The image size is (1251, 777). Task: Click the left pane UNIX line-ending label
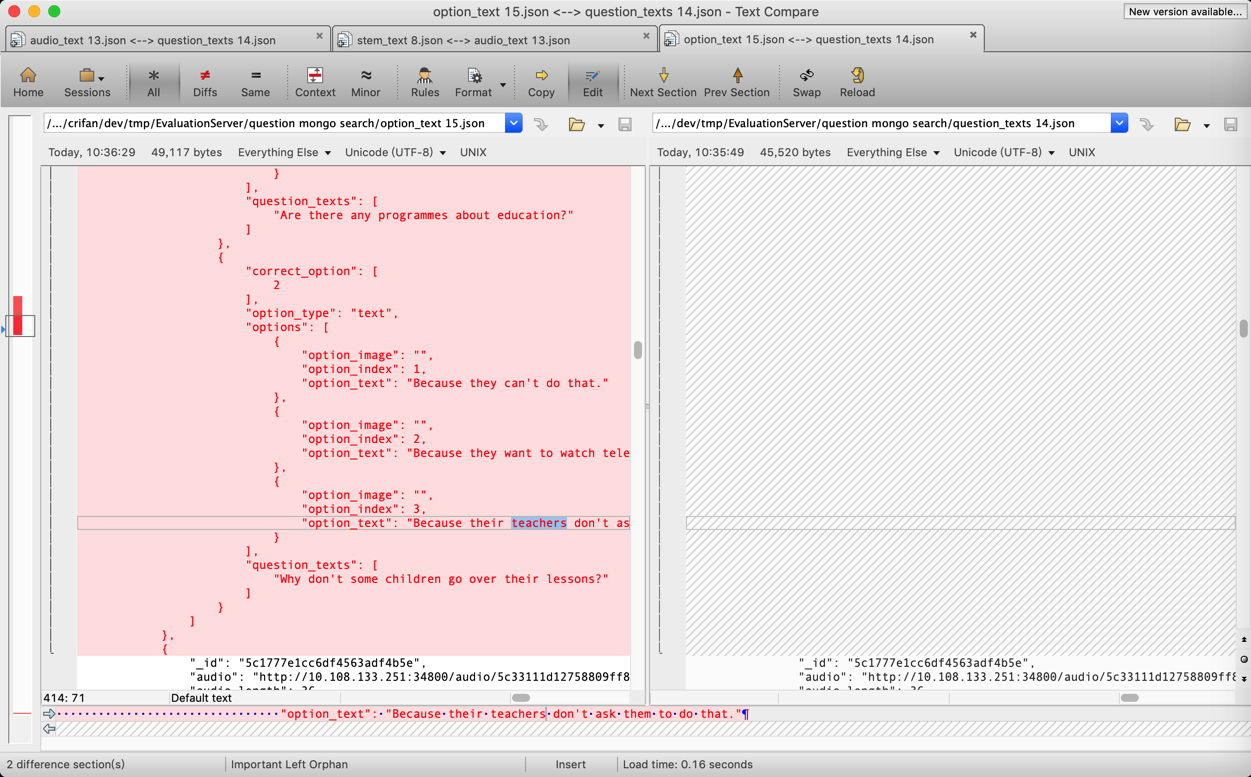[473, 152]
